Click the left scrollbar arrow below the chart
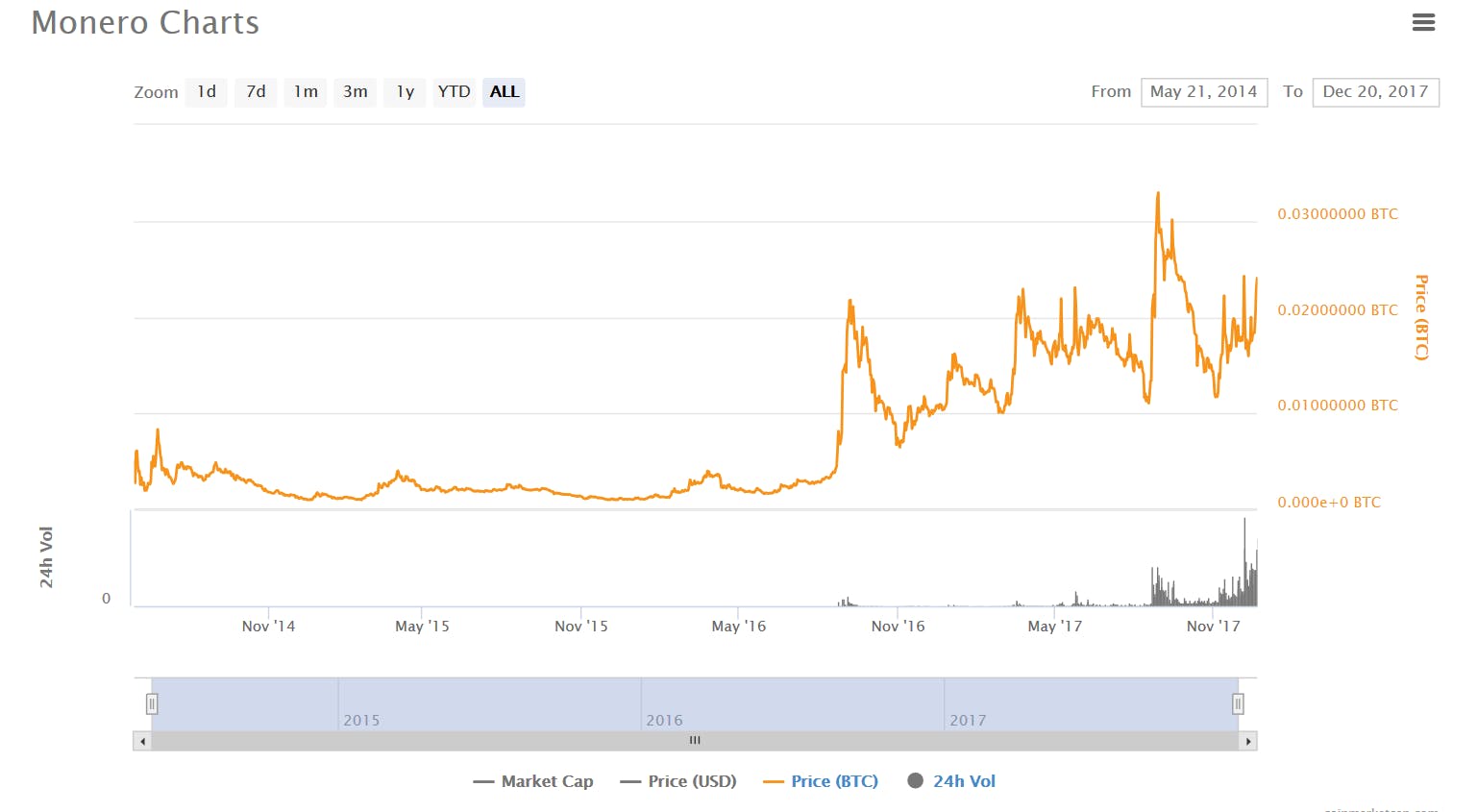Screen dimensions: 1477x812 coord(141,741)
